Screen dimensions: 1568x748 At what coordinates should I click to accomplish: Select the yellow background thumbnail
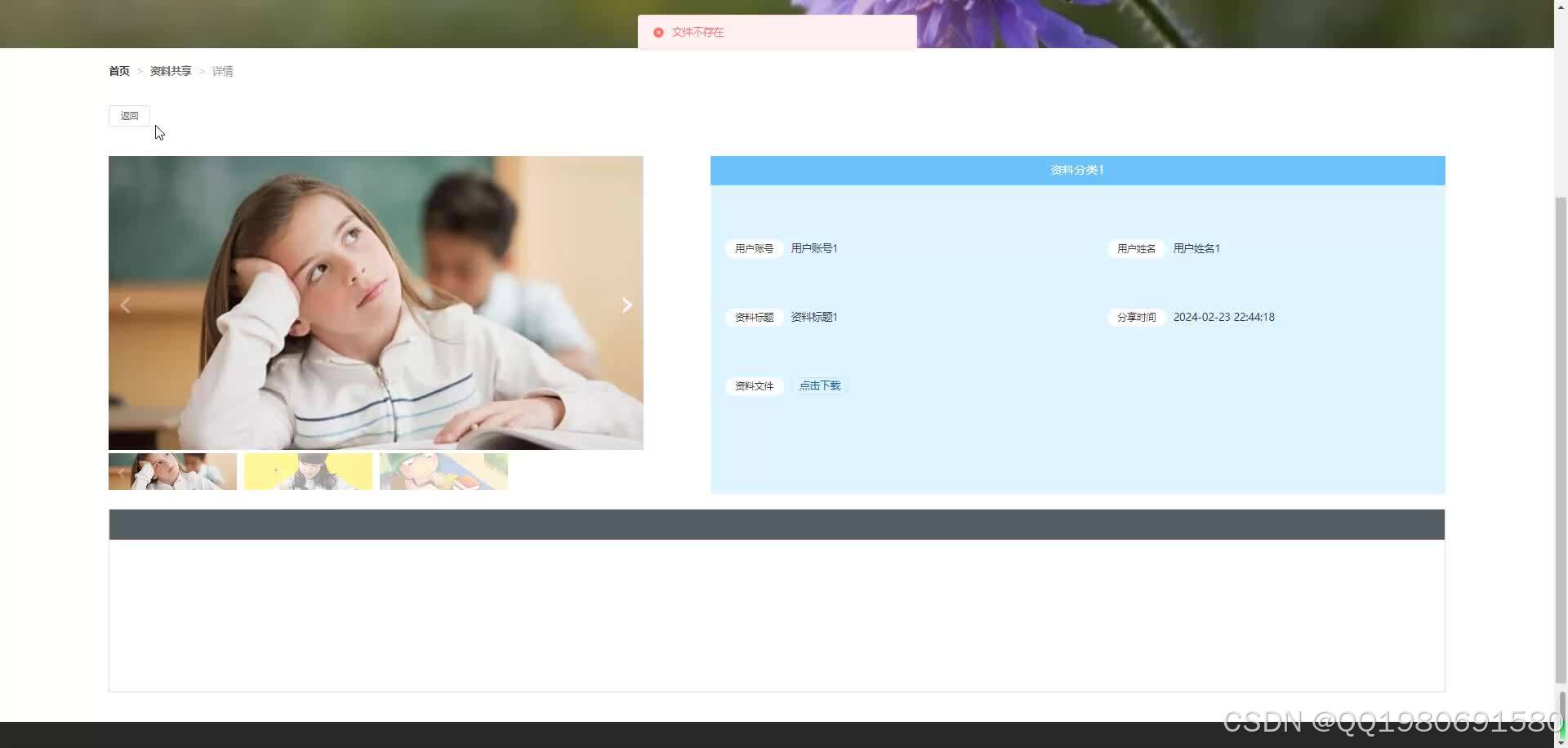click(x=308, y=471)
